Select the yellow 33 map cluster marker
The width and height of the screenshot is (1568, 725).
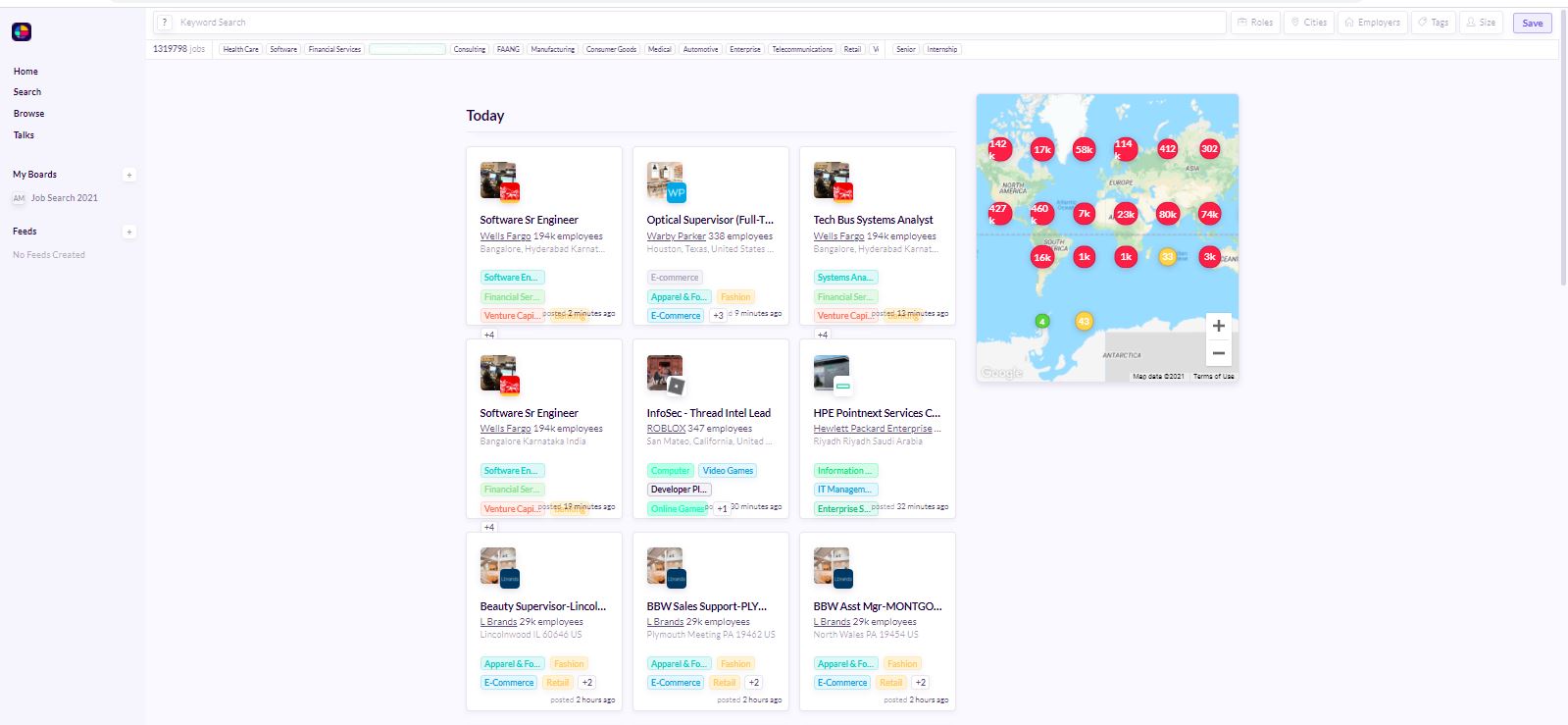[1167, 257]
